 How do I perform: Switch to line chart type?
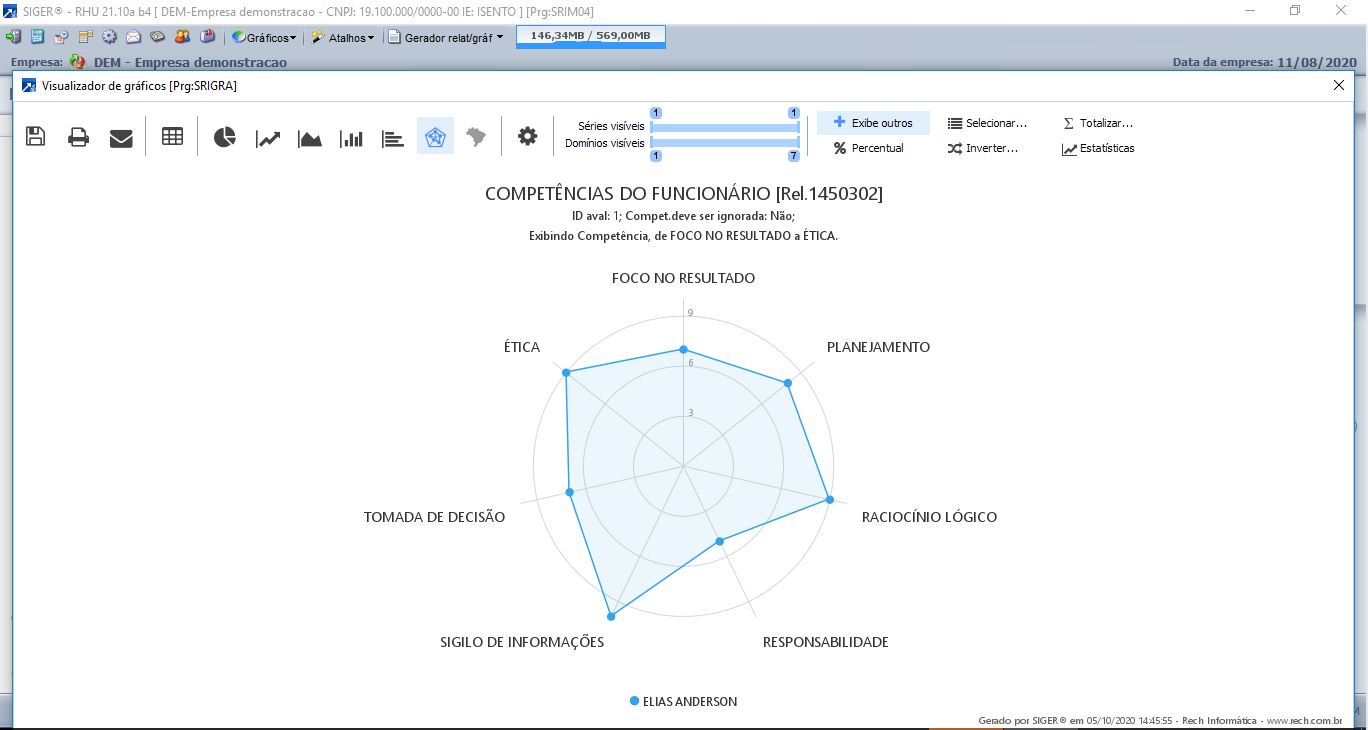(x=268, y=138)
